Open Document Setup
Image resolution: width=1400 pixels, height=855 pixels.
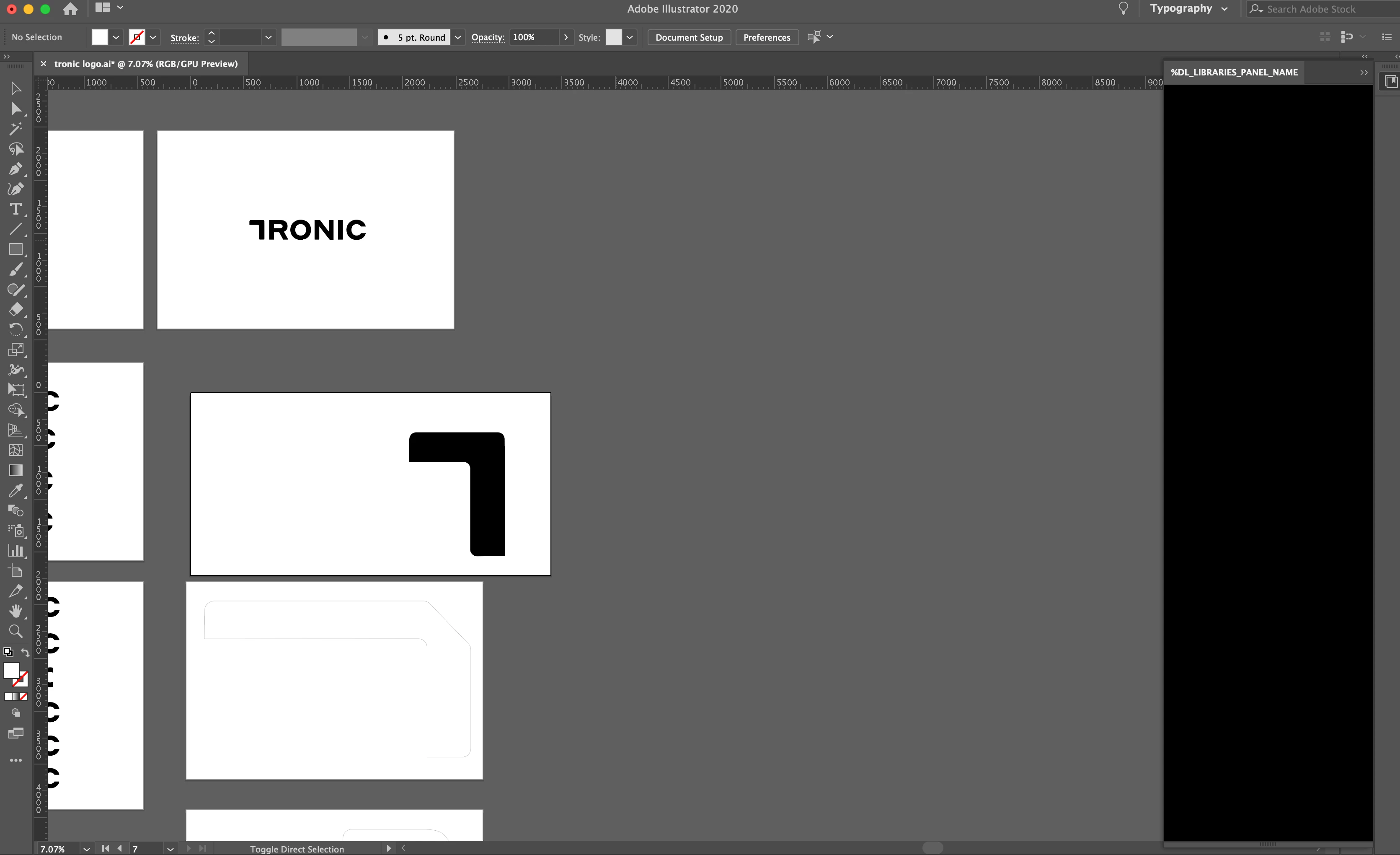(689, 38)
